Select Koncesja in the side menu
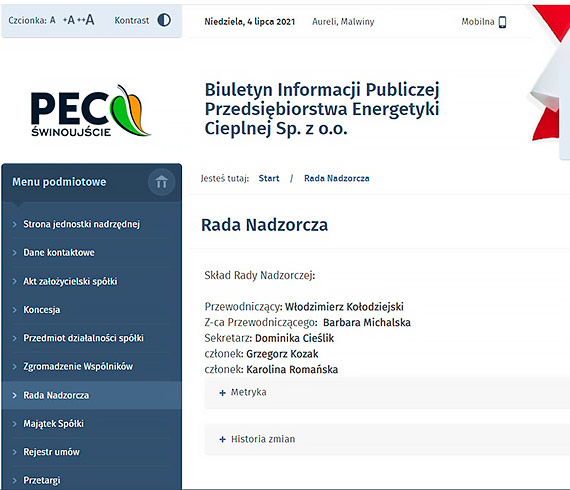The width and height of the screenshot is (570, 490). pos(42,310)
